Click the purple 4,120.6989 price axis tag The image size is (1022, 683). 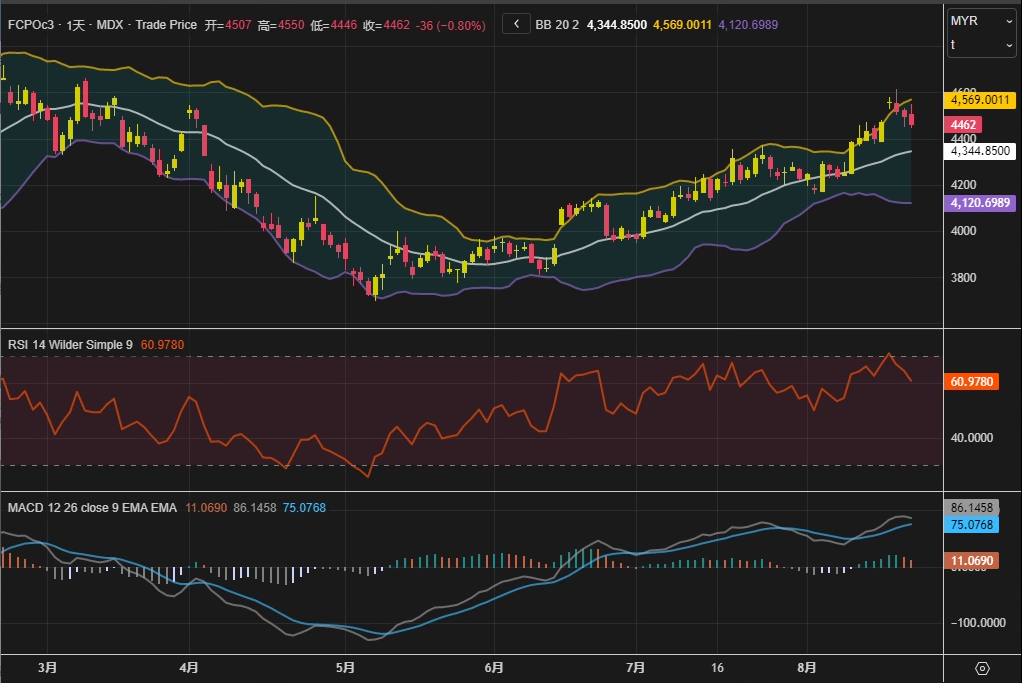[x=980, y=203]
